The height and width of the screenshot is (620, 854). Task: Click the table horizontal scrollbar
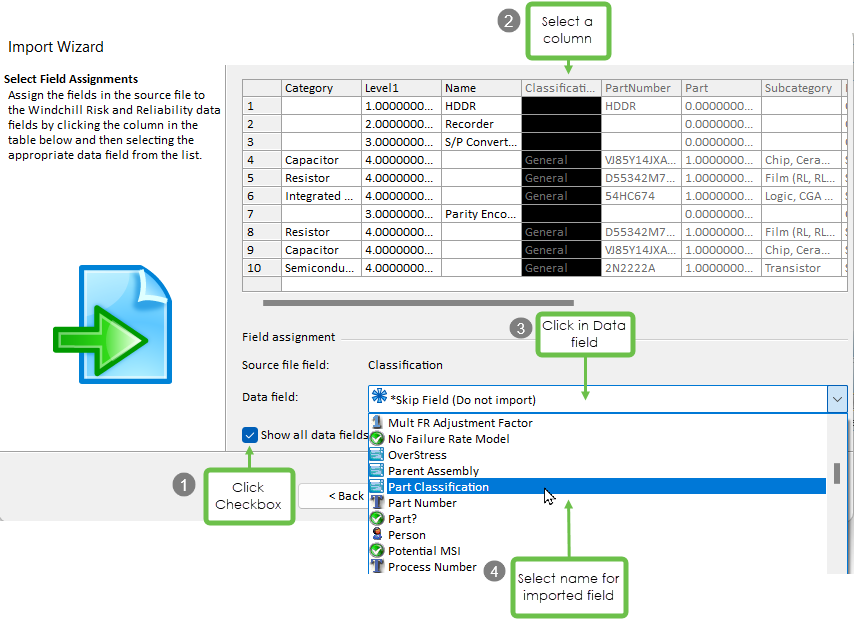coord(418,302)
